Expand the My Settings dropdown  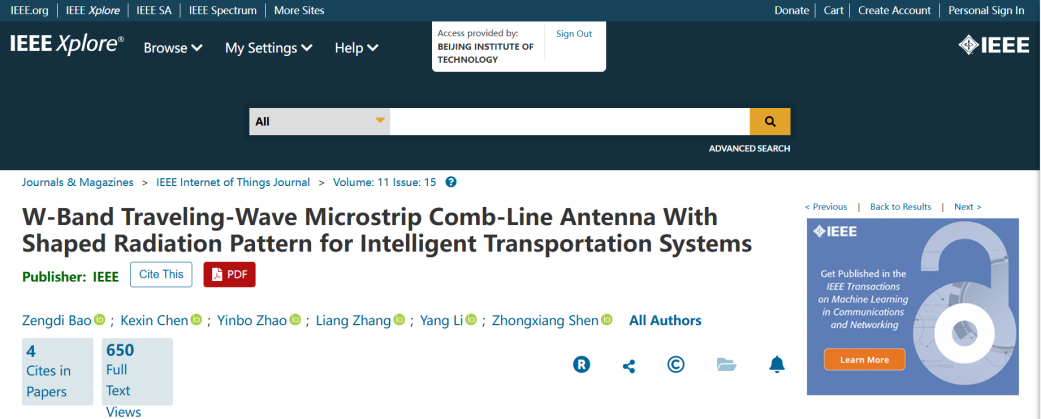(x=268, y=48)
